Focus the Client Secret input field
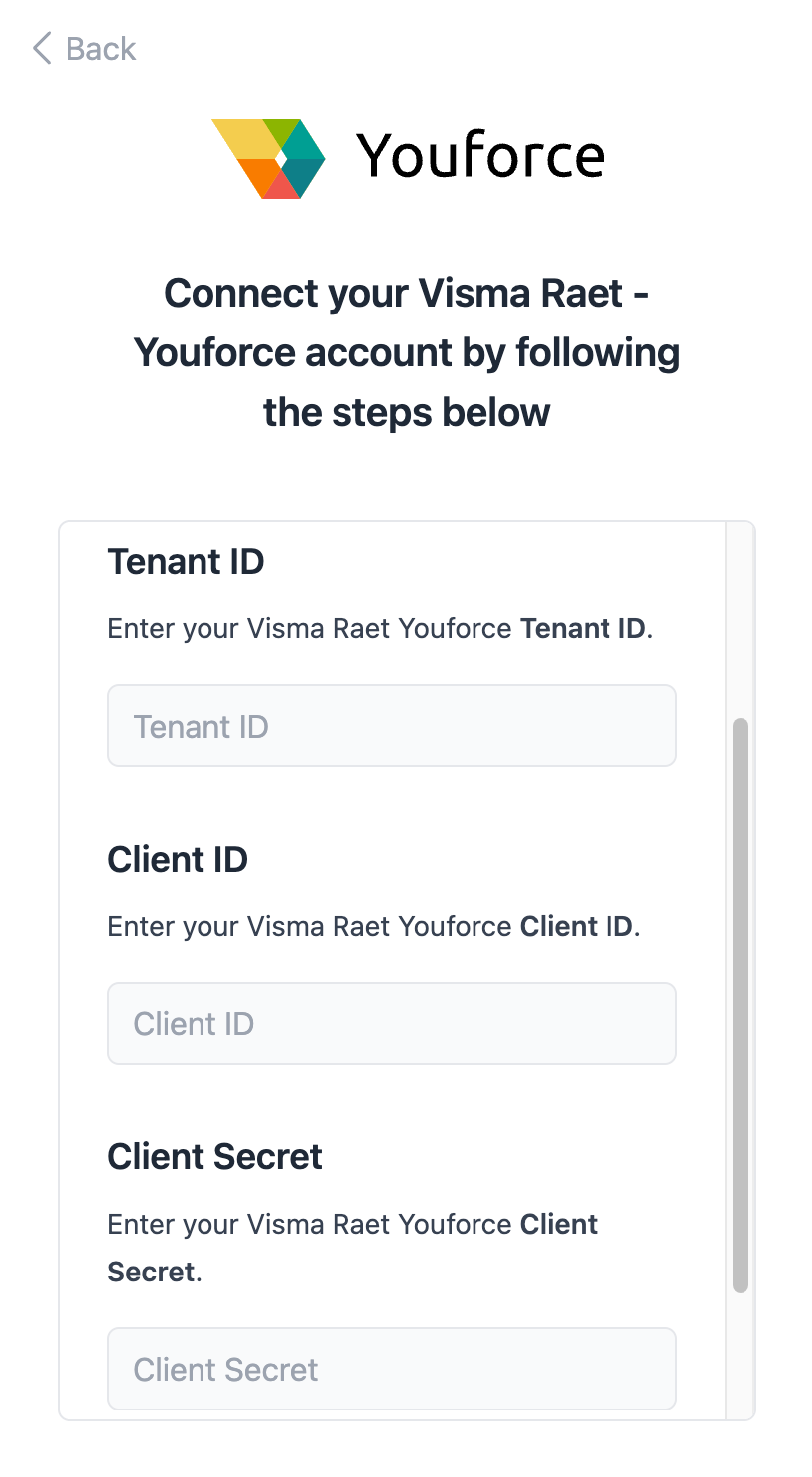Image resolution: width=812 pixels, height=1477 pixels. pyautogui.click(x=391, y=1369)
